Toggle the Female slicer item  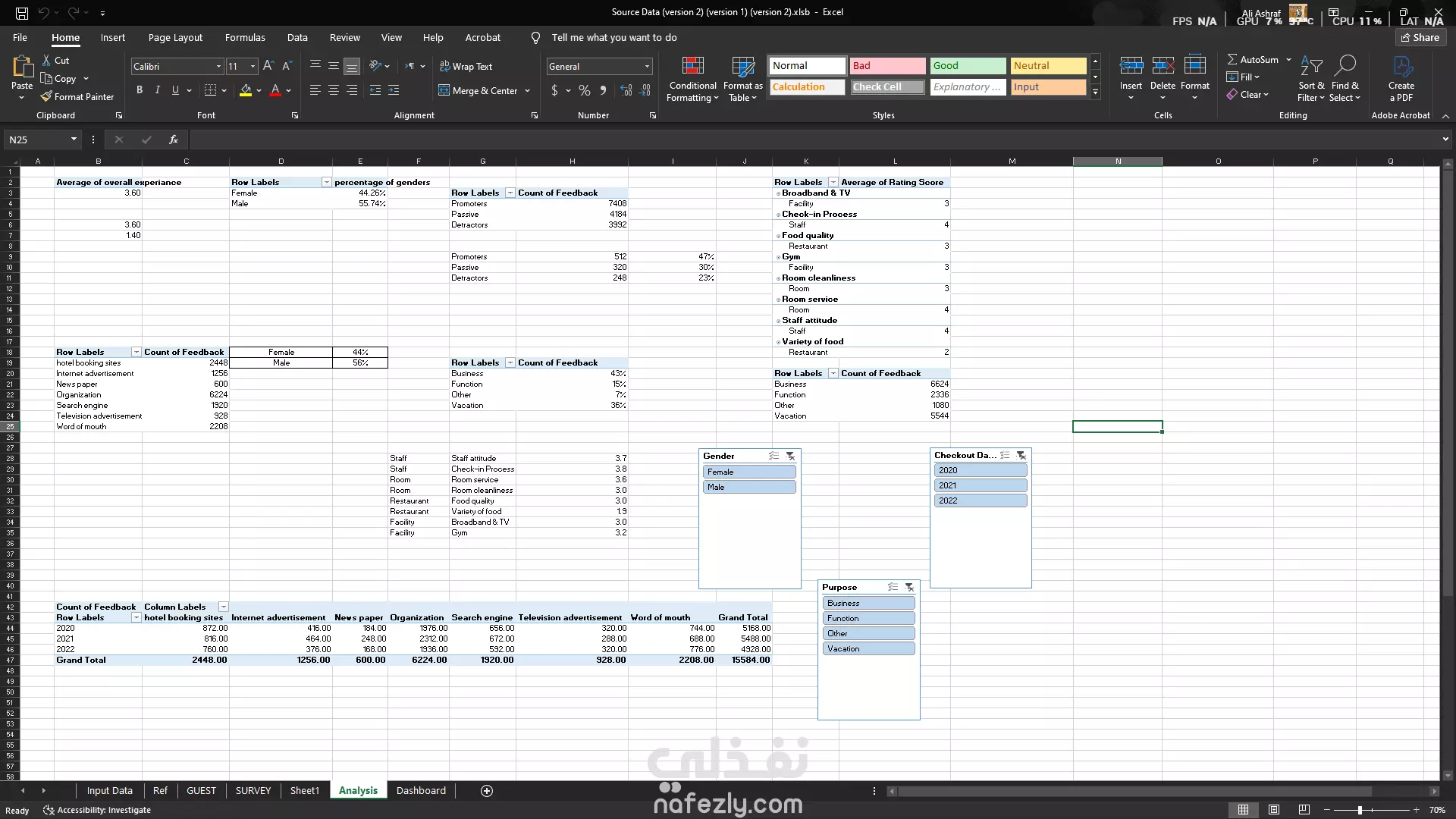pos(749,472)
